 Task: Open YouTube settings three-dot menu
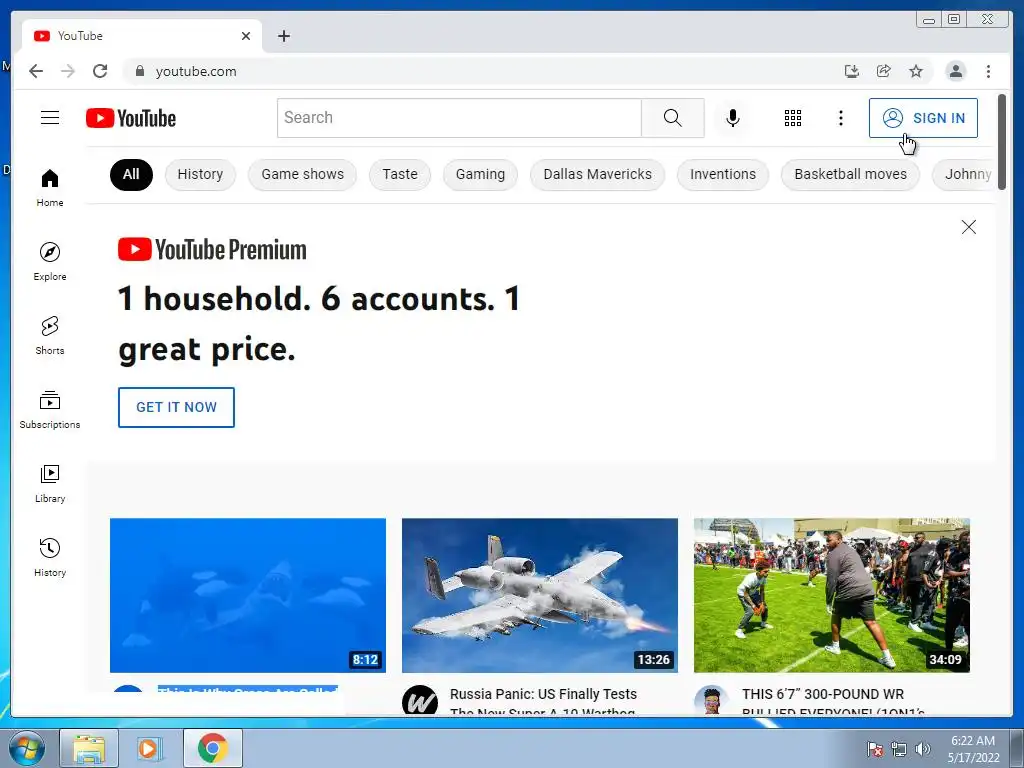[840, 118]
